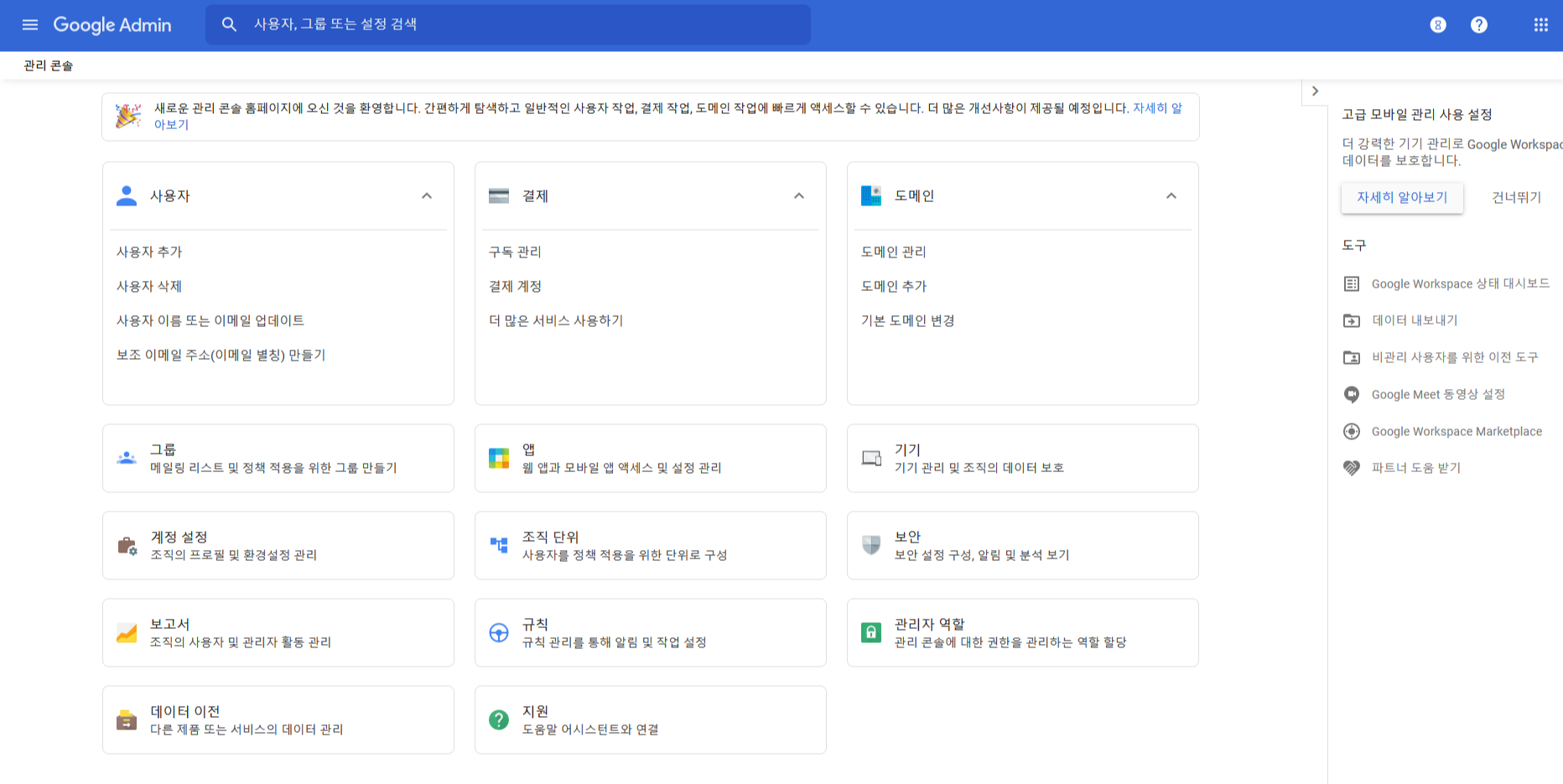Open the help question mark icon
The height and width of the screenshot is (784, 1563).
point(1479,25)
